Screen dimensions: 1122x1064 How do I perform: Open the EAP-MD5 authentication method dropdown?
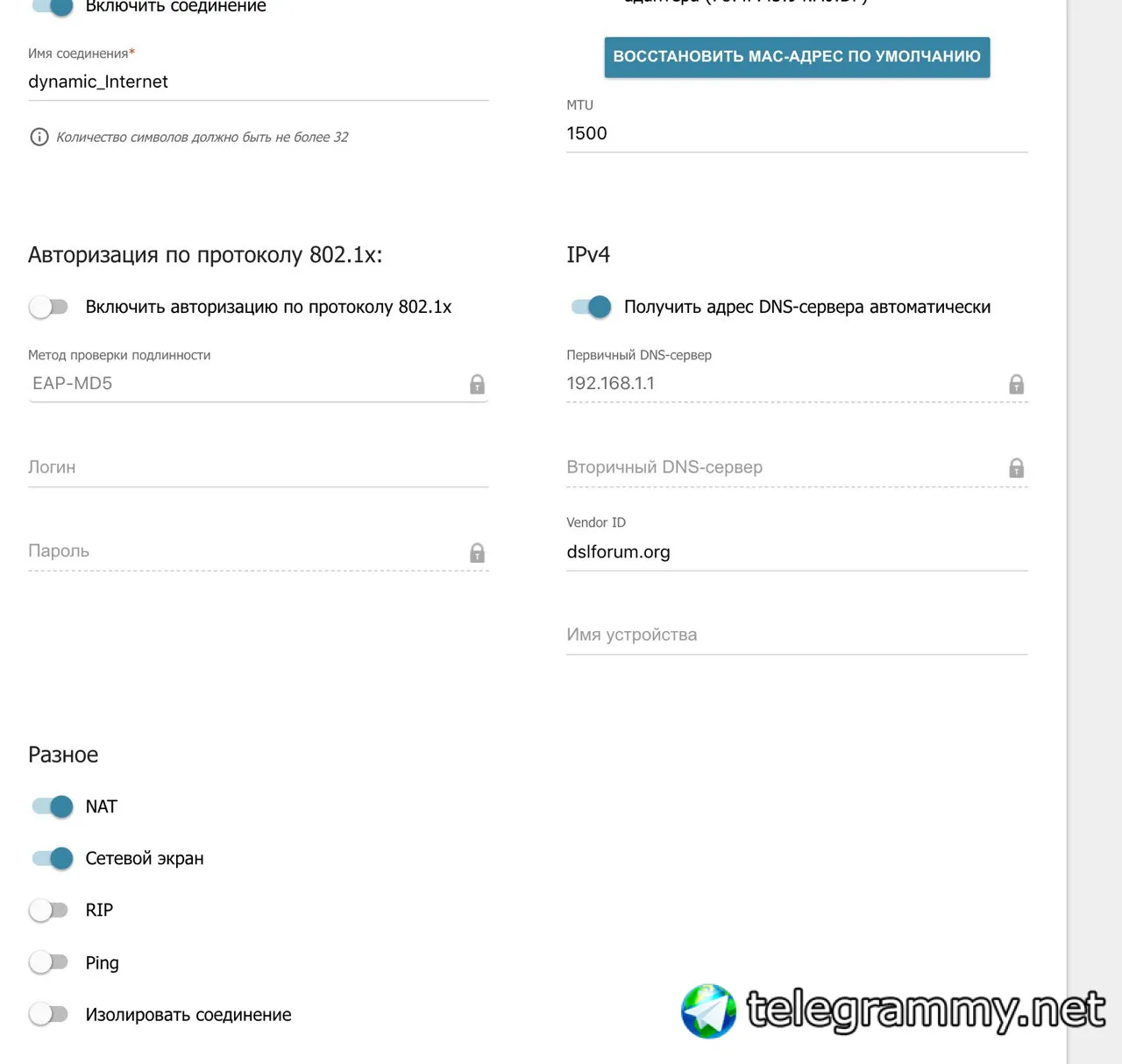245,384
